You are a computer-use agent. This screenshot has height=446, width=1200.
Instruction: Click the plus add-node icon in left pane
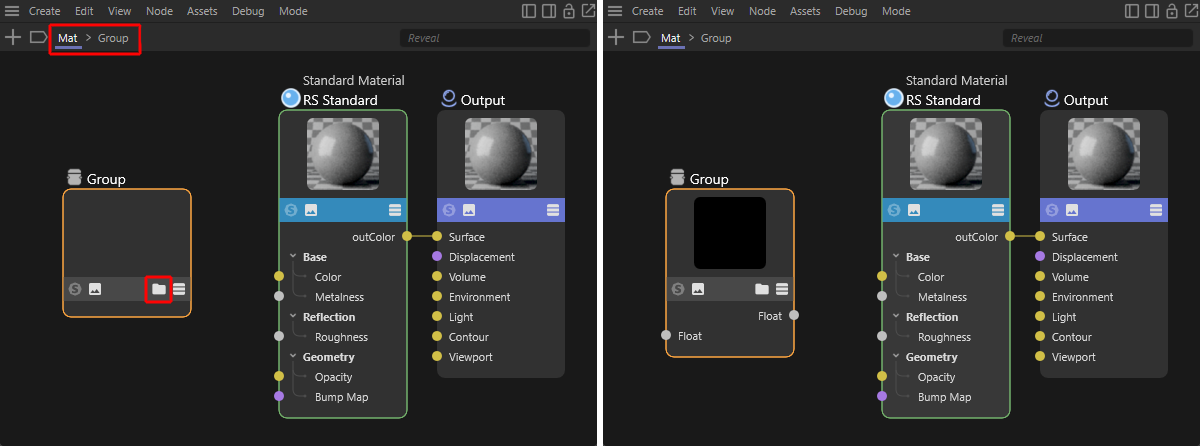point(13,38)
